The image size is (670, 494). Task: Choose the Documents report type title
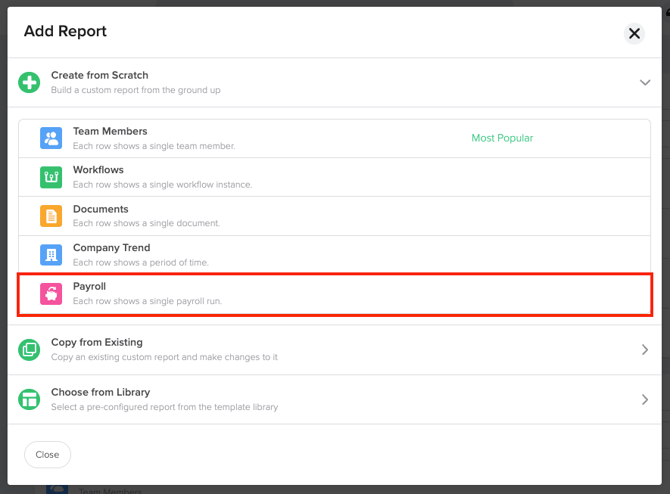tap(101, 209)
